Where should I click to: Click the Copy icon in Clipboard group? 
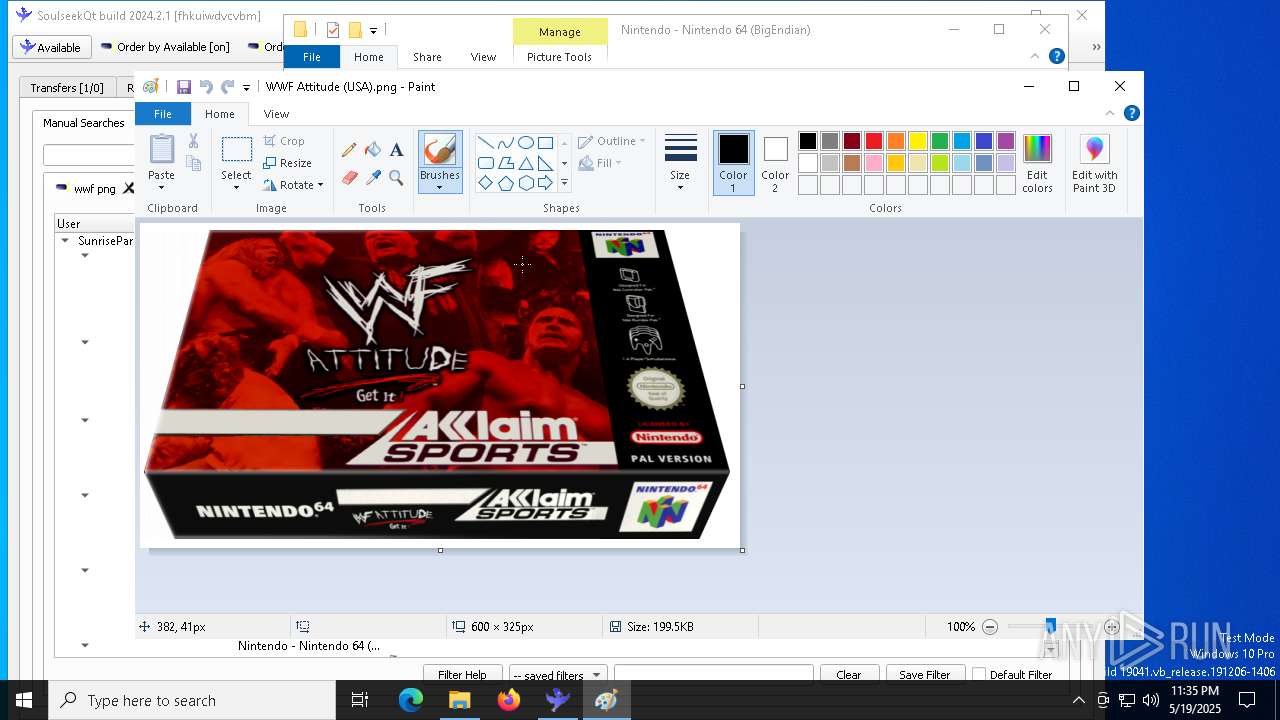[193, 163]
